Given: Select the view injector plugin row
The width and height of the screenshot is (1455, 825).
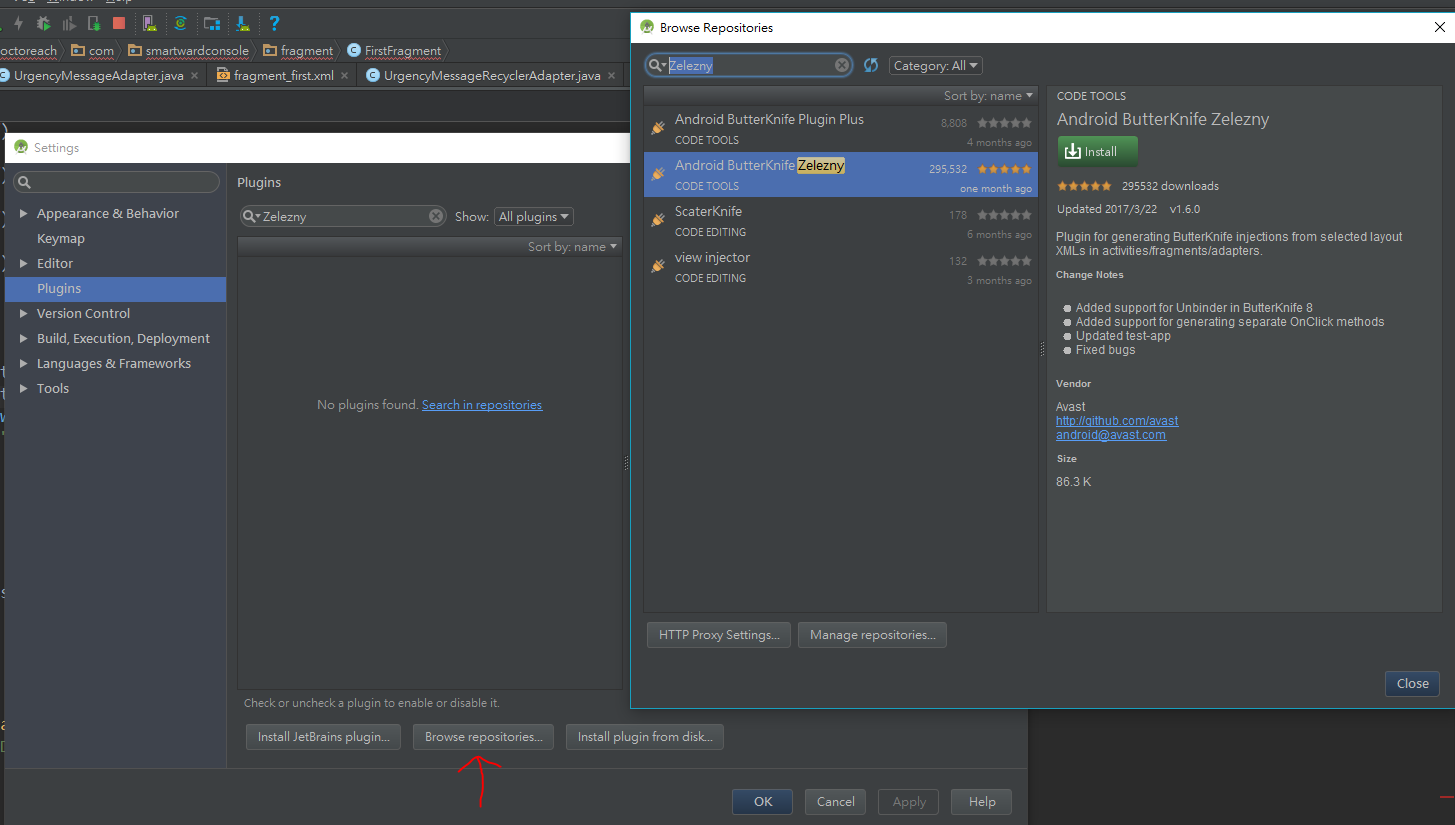Looking at the screenshot, I should coord(840,266).
